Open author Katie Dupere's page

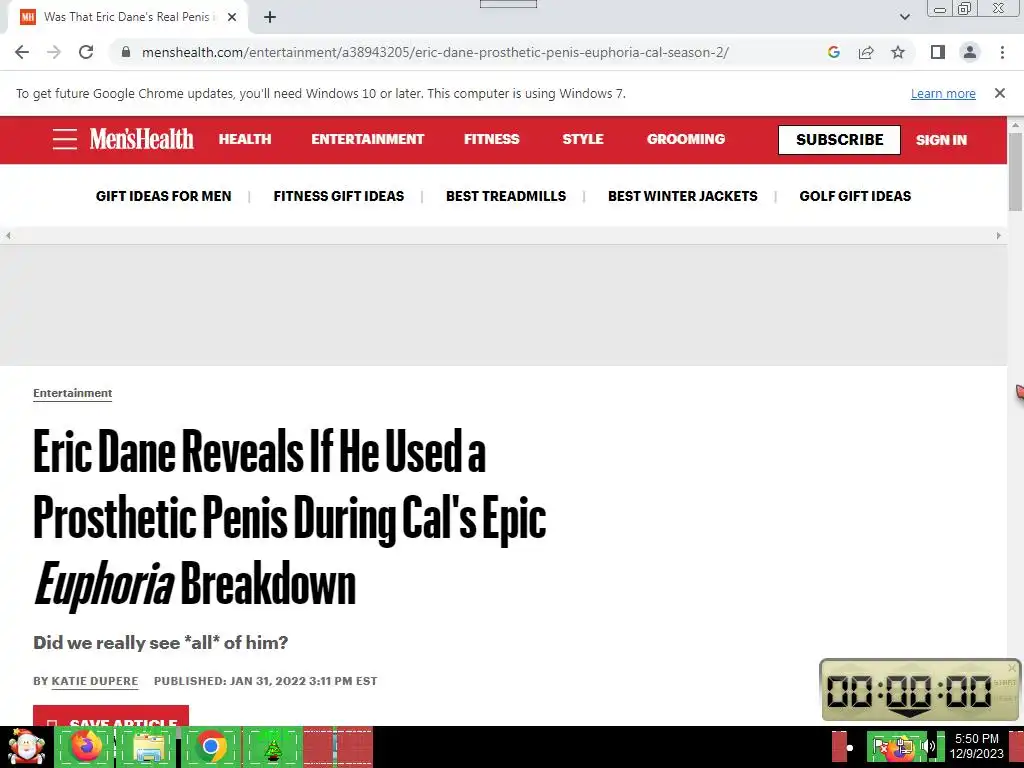point(95,681)
